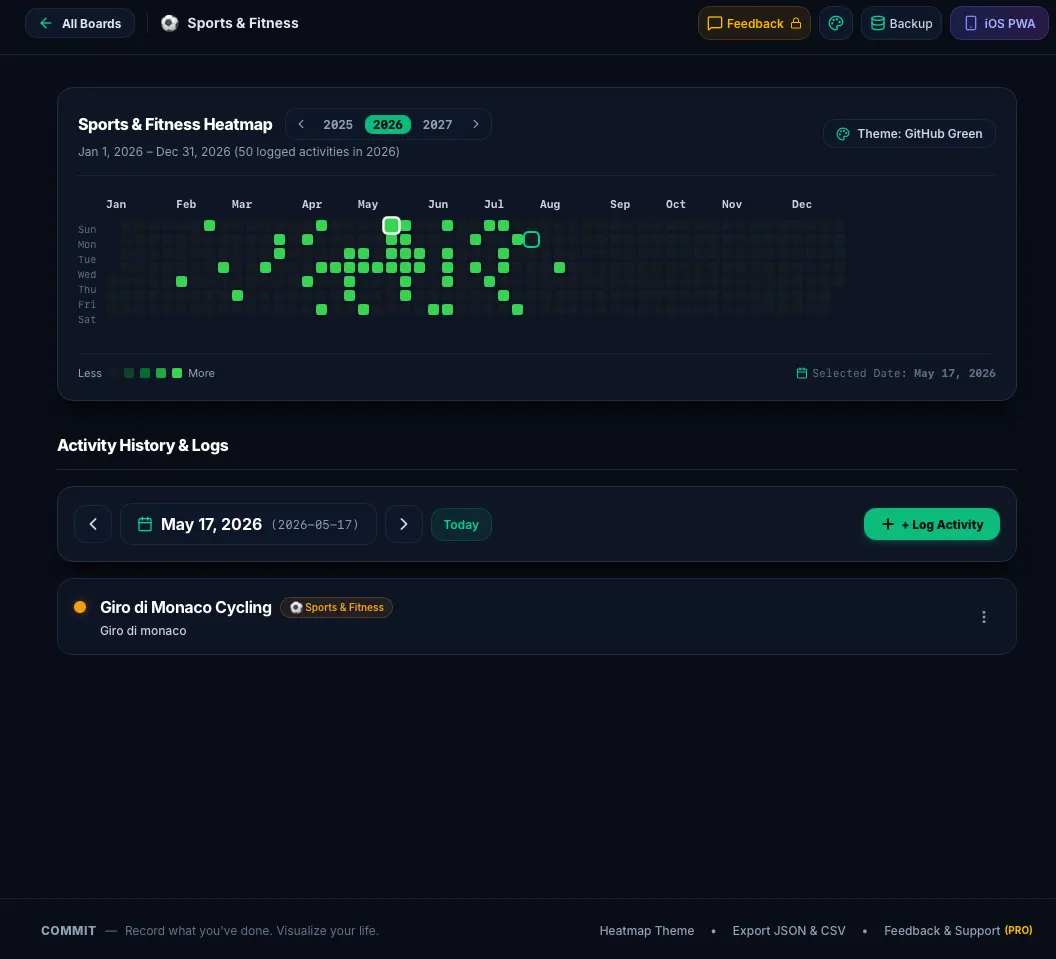Jump to Today in activity logs
The height and width of the screenshot is (959, 1056).
(x=461, y=525)
